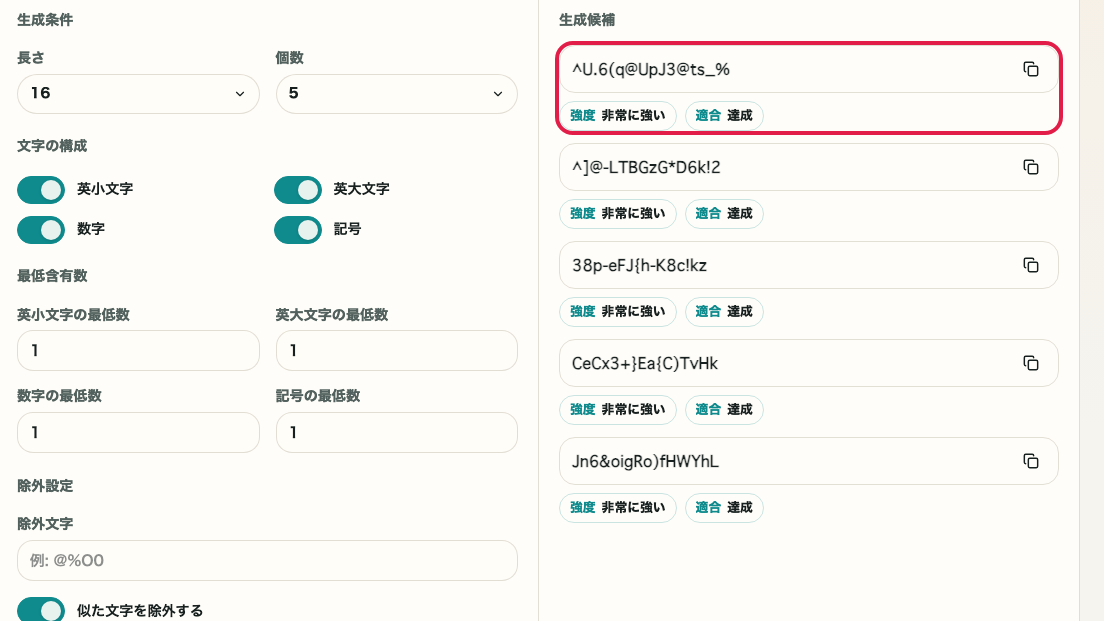Image resolution: width=1104 pixels, height=621 pixels.
Task: Click 強度 badge under 38p-eFJ{h-K8c!kz
Action: (617, 311)
